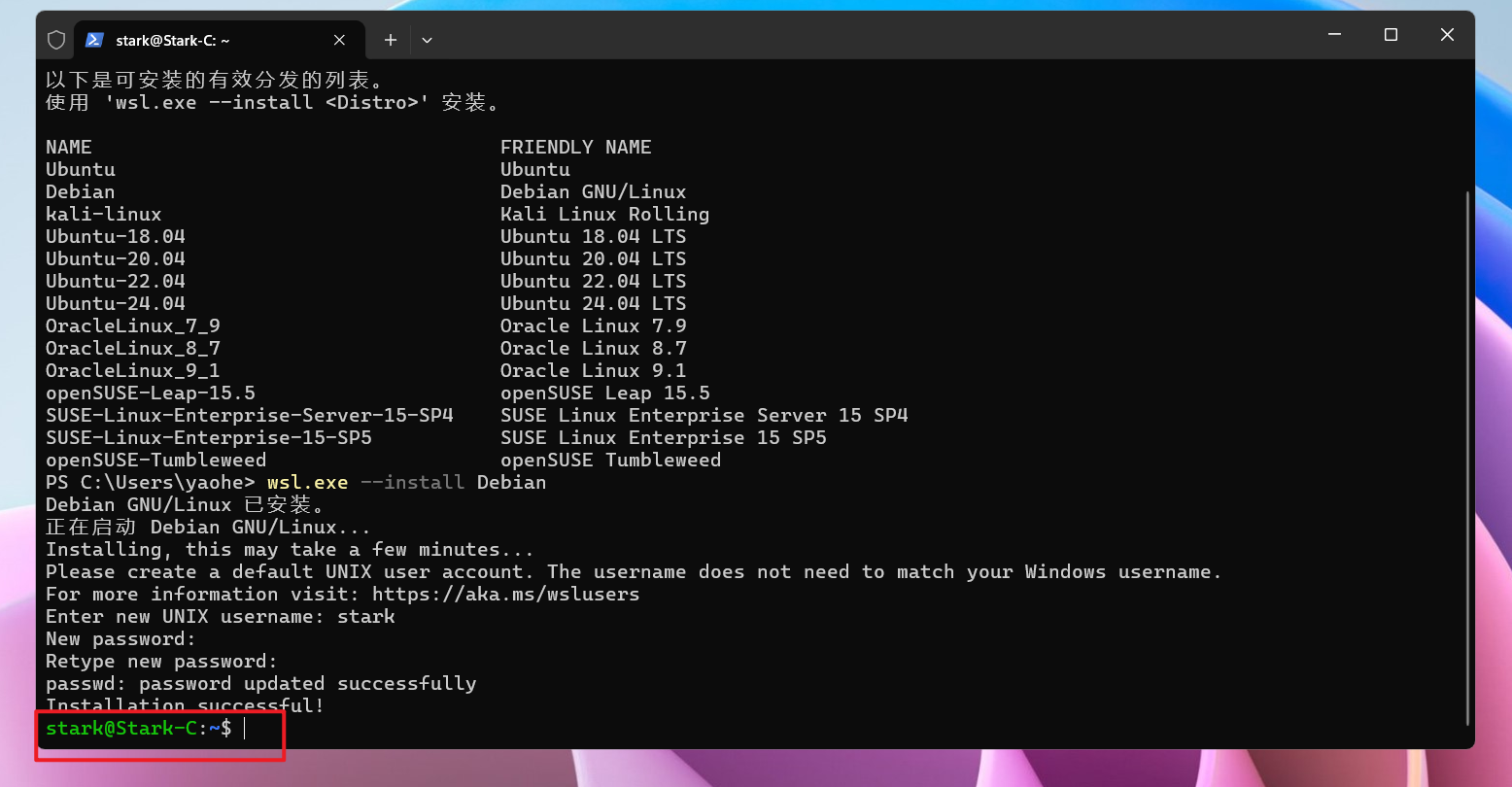This screenshot has height=787, width=1512.
Task: Click the https://aka.ms/wslusers link
Action: [x=505, y=594]
